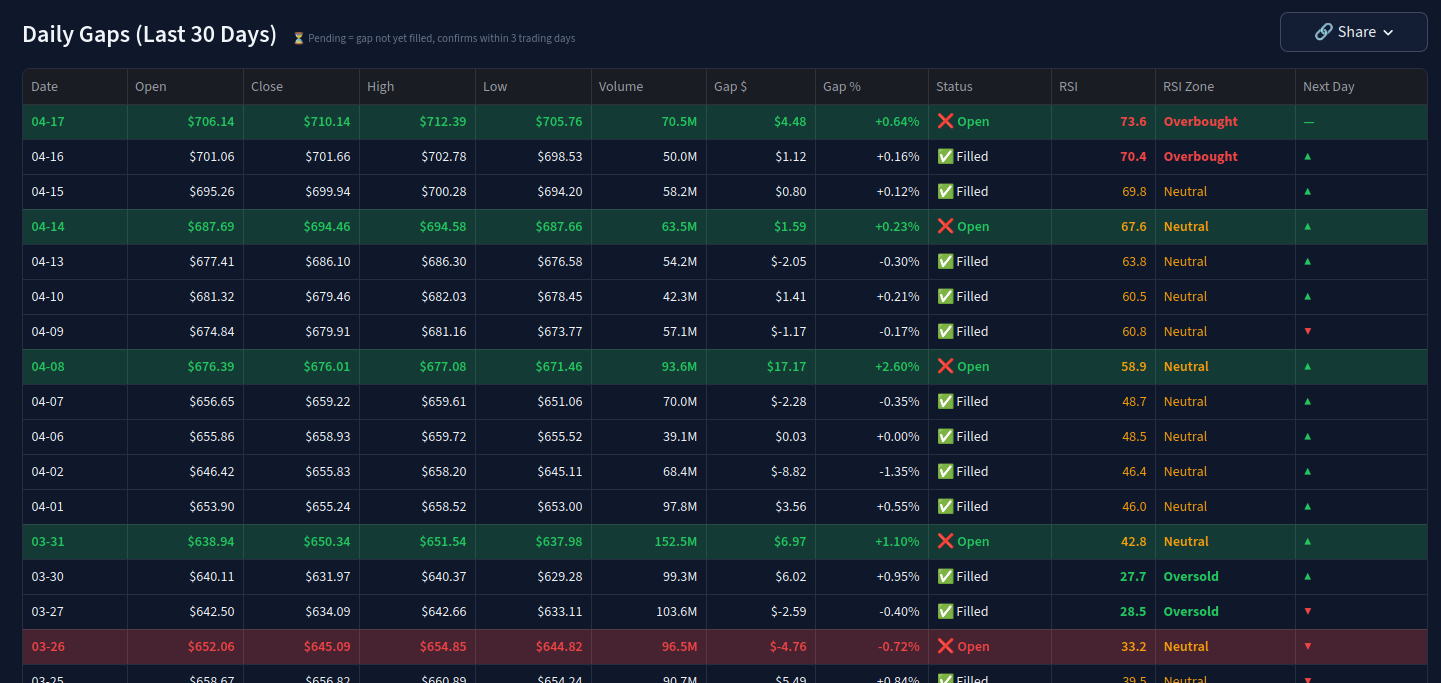The width and height of the screenshot is (1441, 683).
Task: Click red down arrow in 03-26 row
Action: [x=1307, y=646]
